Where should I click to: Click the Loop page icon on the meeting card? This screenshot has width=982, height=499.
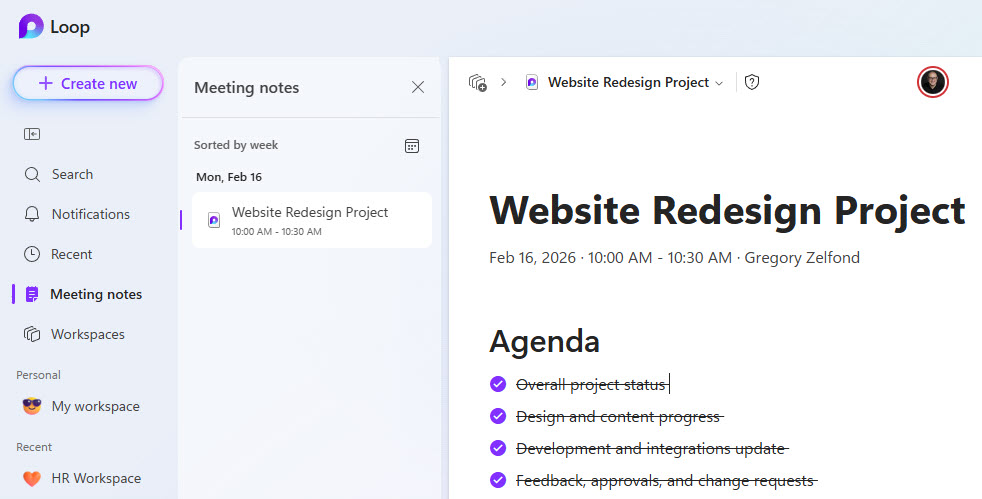[x=214, y=220]
